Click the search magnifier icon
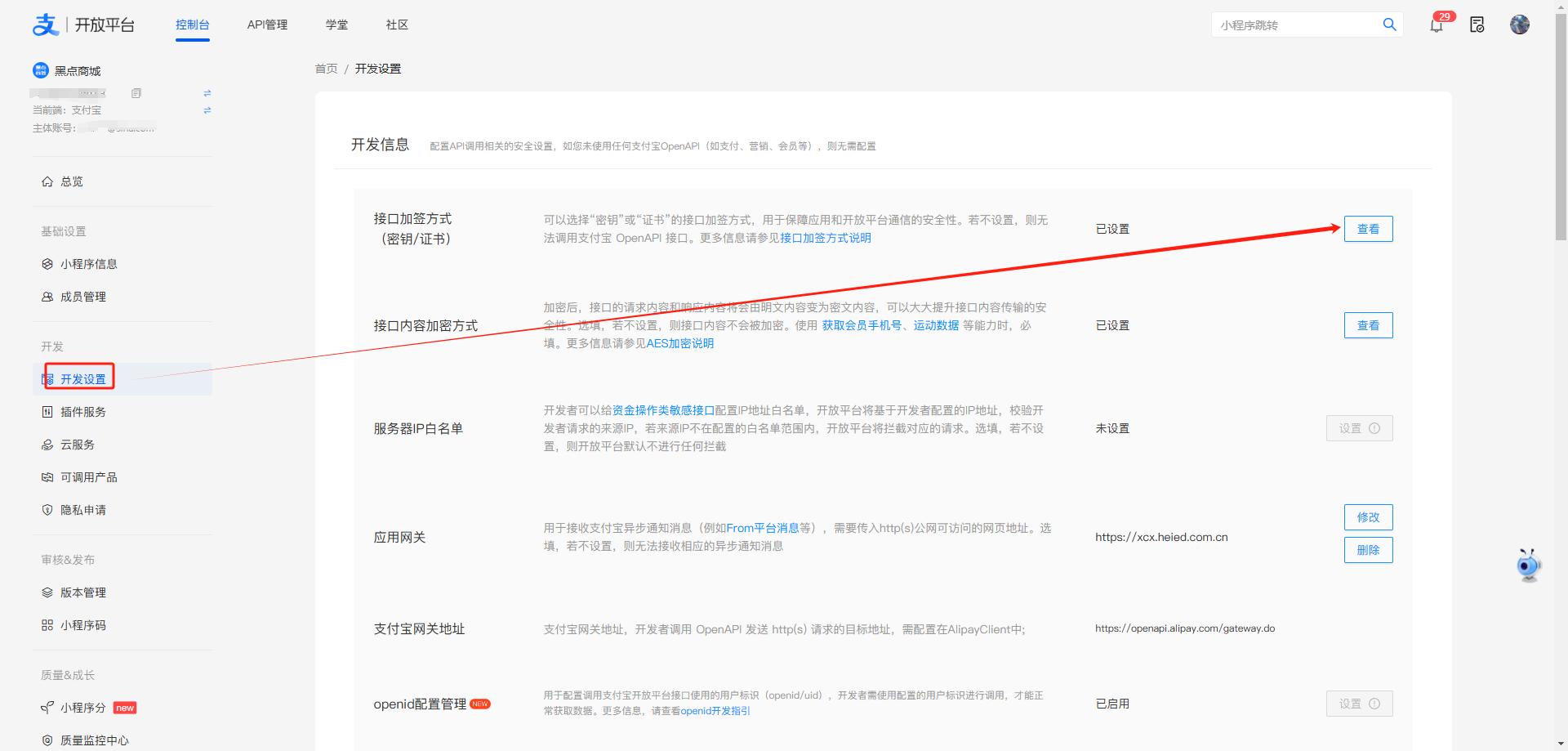The width and height of the screenshot is (1568, 751). [1389, 25]
